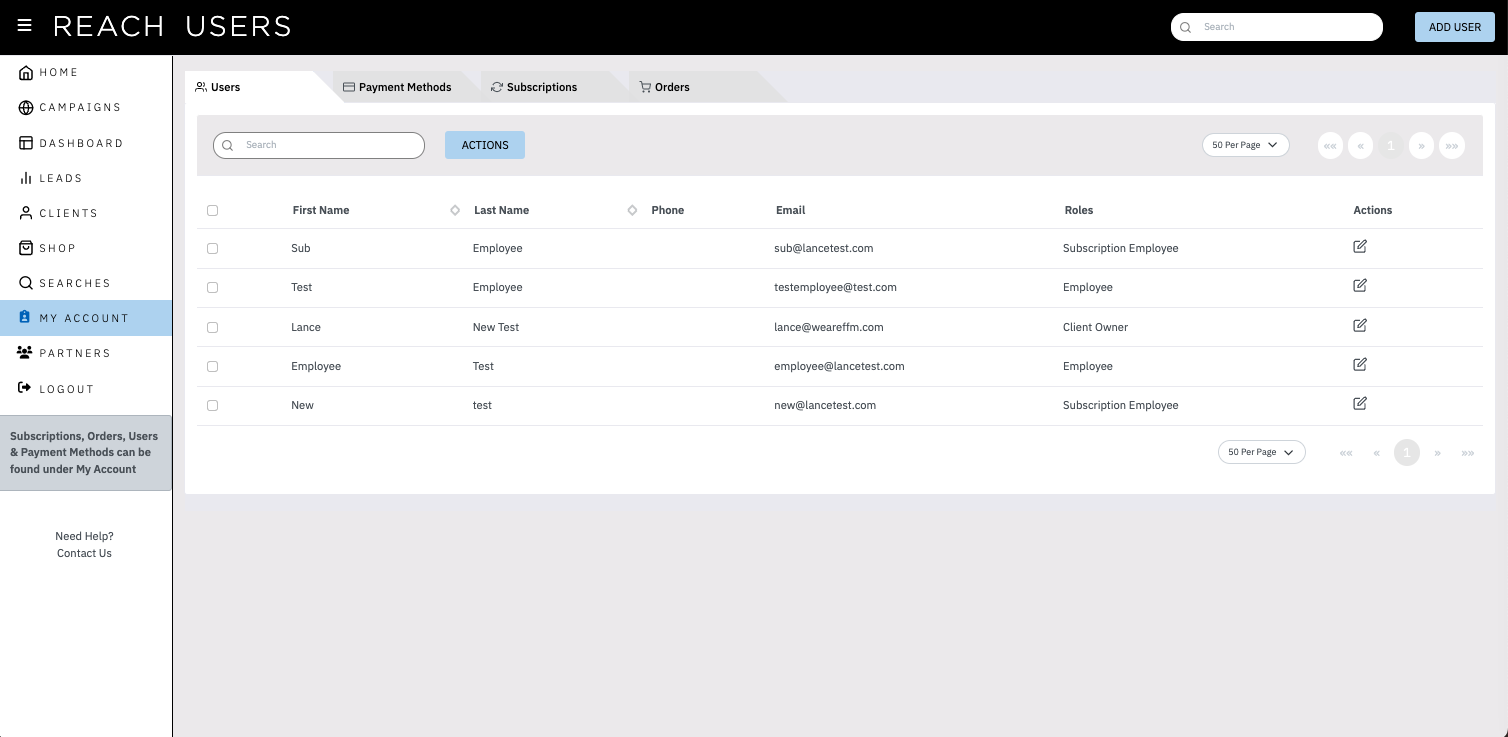The height and width of the screenshot is (737, 1508).
Task: Click the Leads chart icon
Action: (26, 178)
